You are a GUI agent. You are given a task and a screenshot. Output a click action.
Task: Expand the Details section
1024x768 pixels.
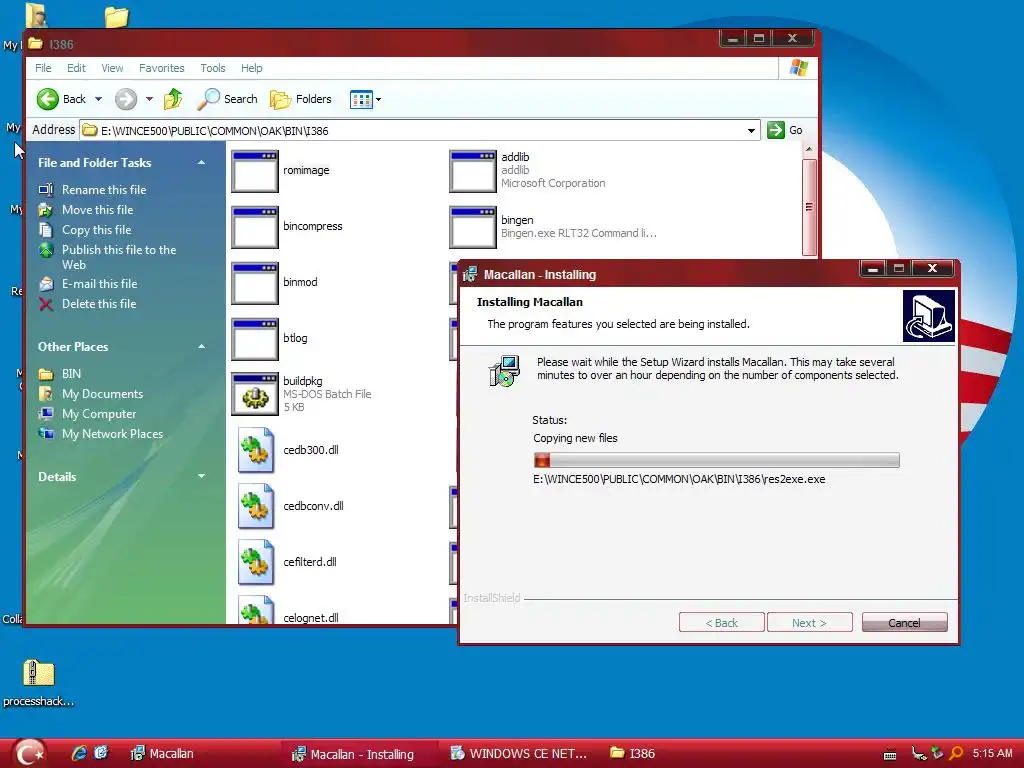(x=201, y=477)
